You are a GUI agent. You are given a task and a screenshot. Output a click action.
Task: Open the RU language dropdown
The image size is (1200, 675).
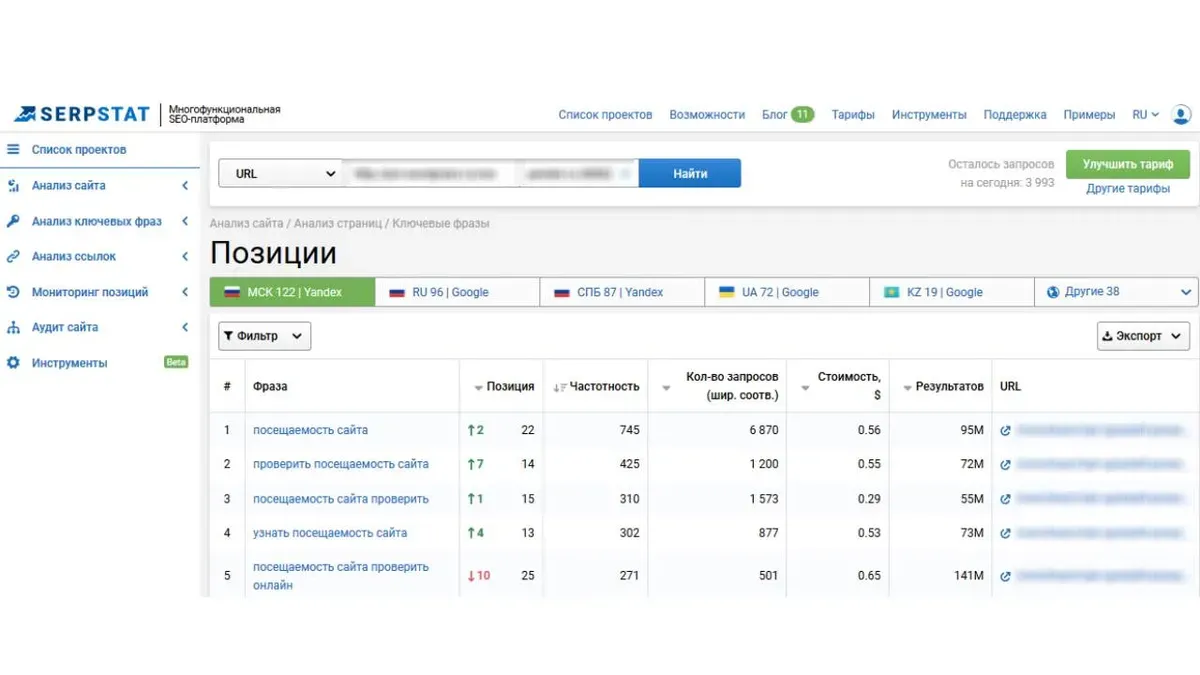1145,115
